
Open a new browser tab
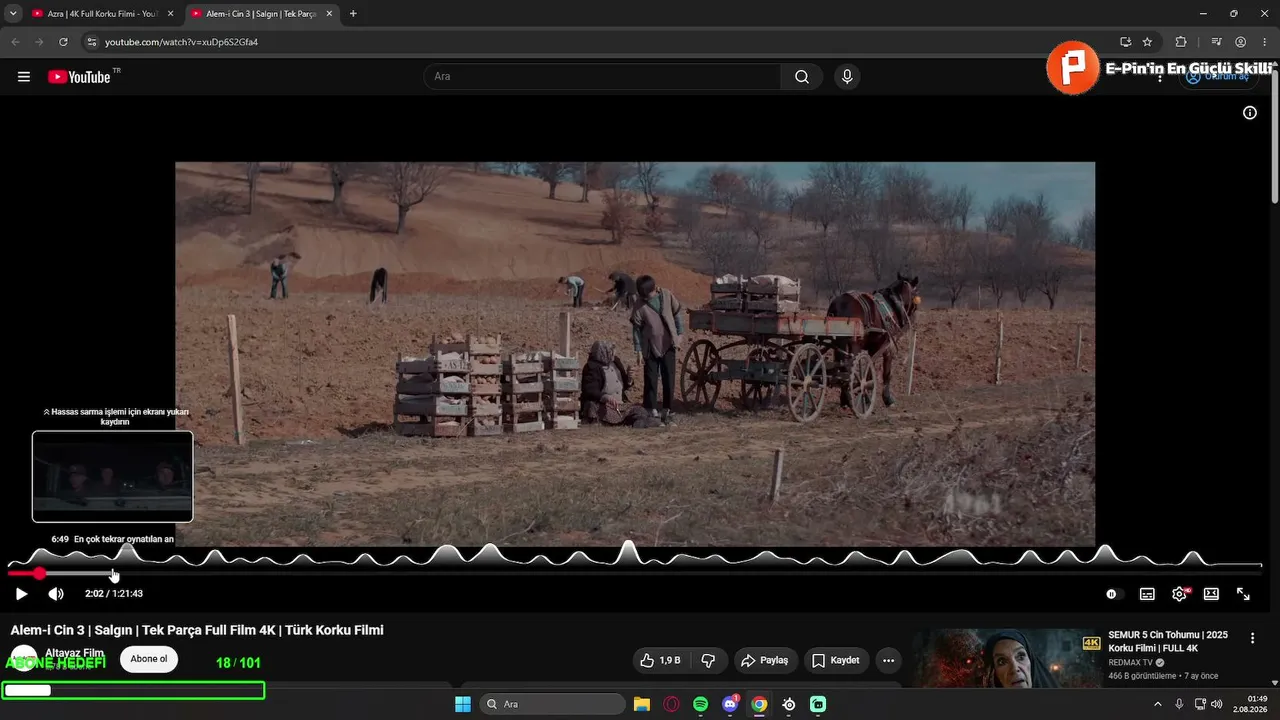[x=353, y=14]
